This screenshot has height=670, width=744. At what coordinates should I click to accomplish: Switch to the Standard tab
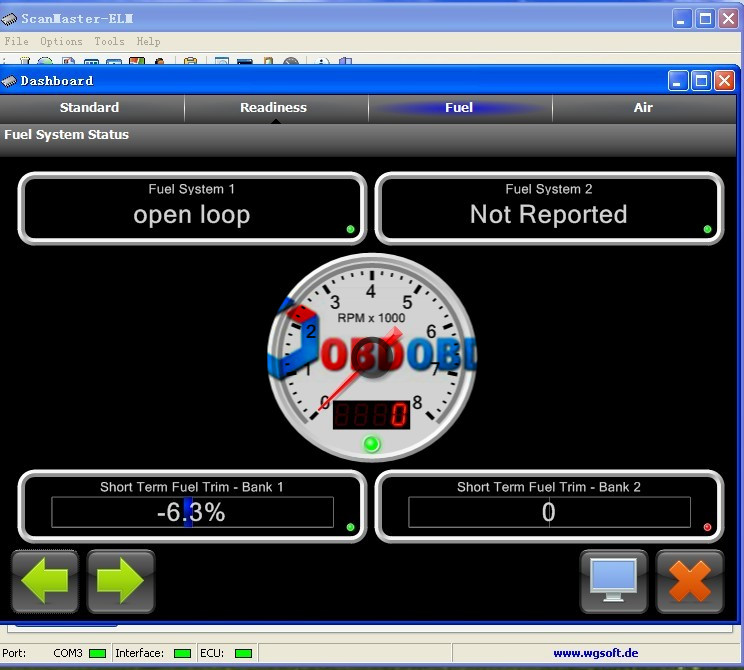(x=89, y=108)
